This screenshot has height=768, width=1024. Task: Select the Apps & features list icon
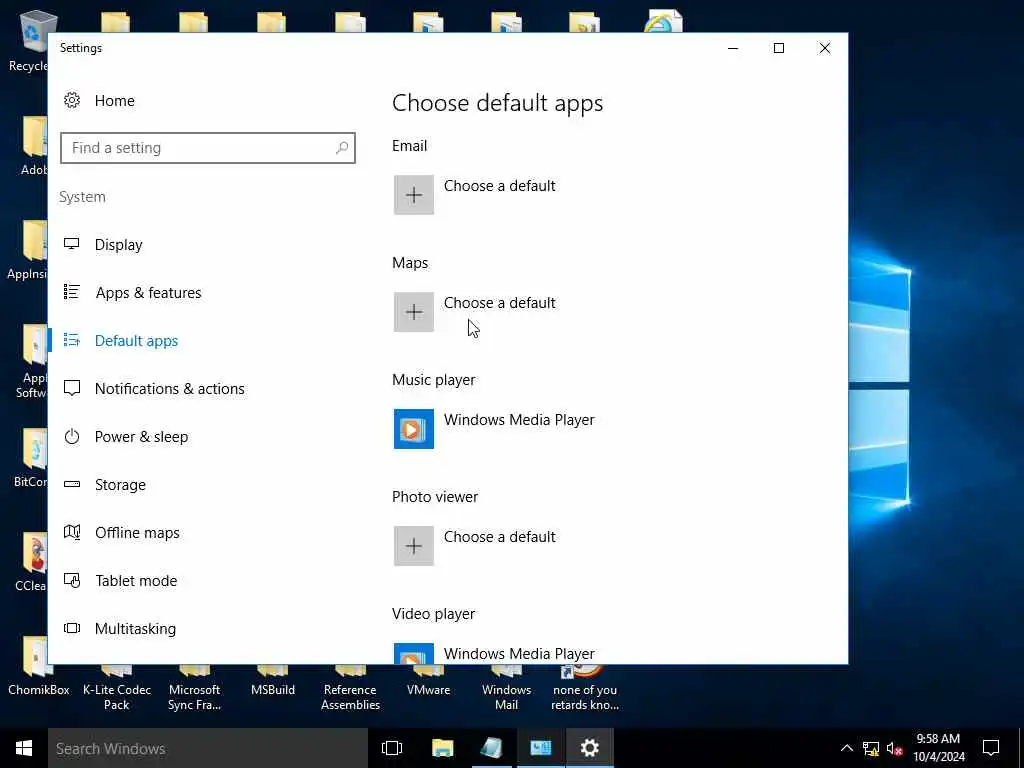click(72, 292)
